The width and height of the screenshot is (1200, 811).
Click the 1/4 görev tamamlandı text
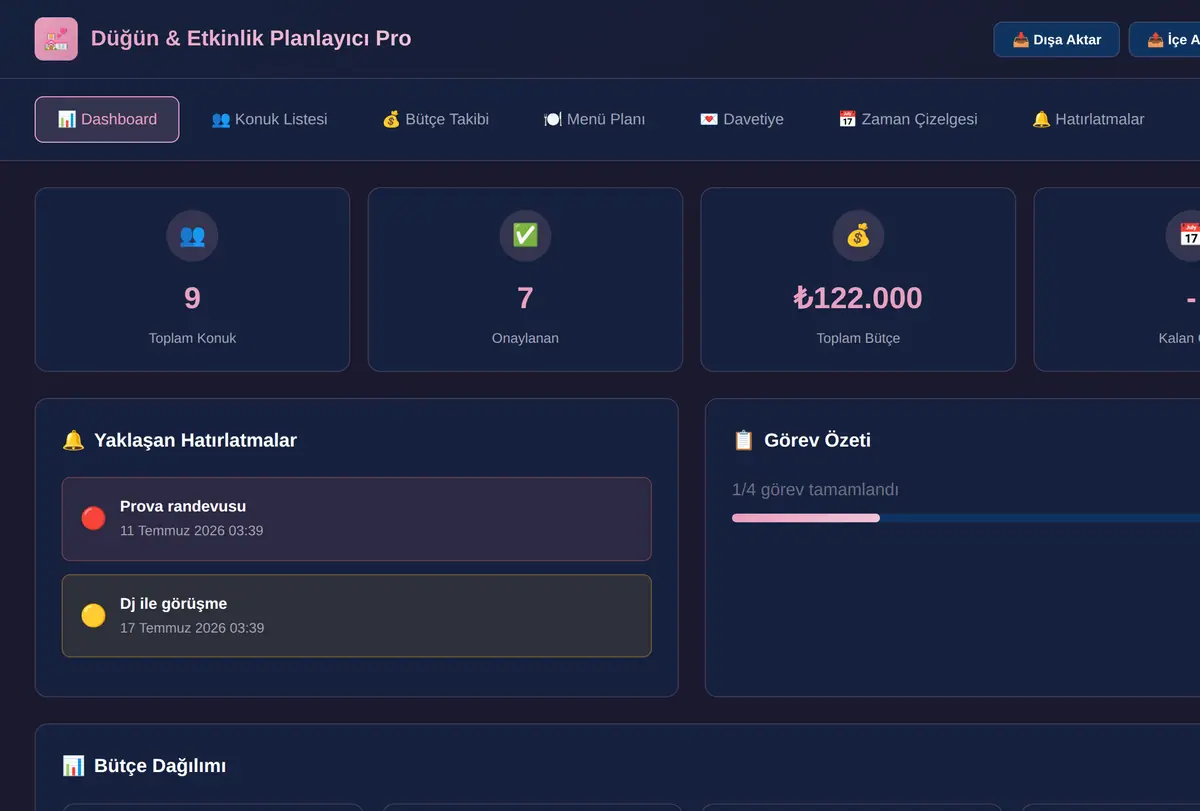815,490
